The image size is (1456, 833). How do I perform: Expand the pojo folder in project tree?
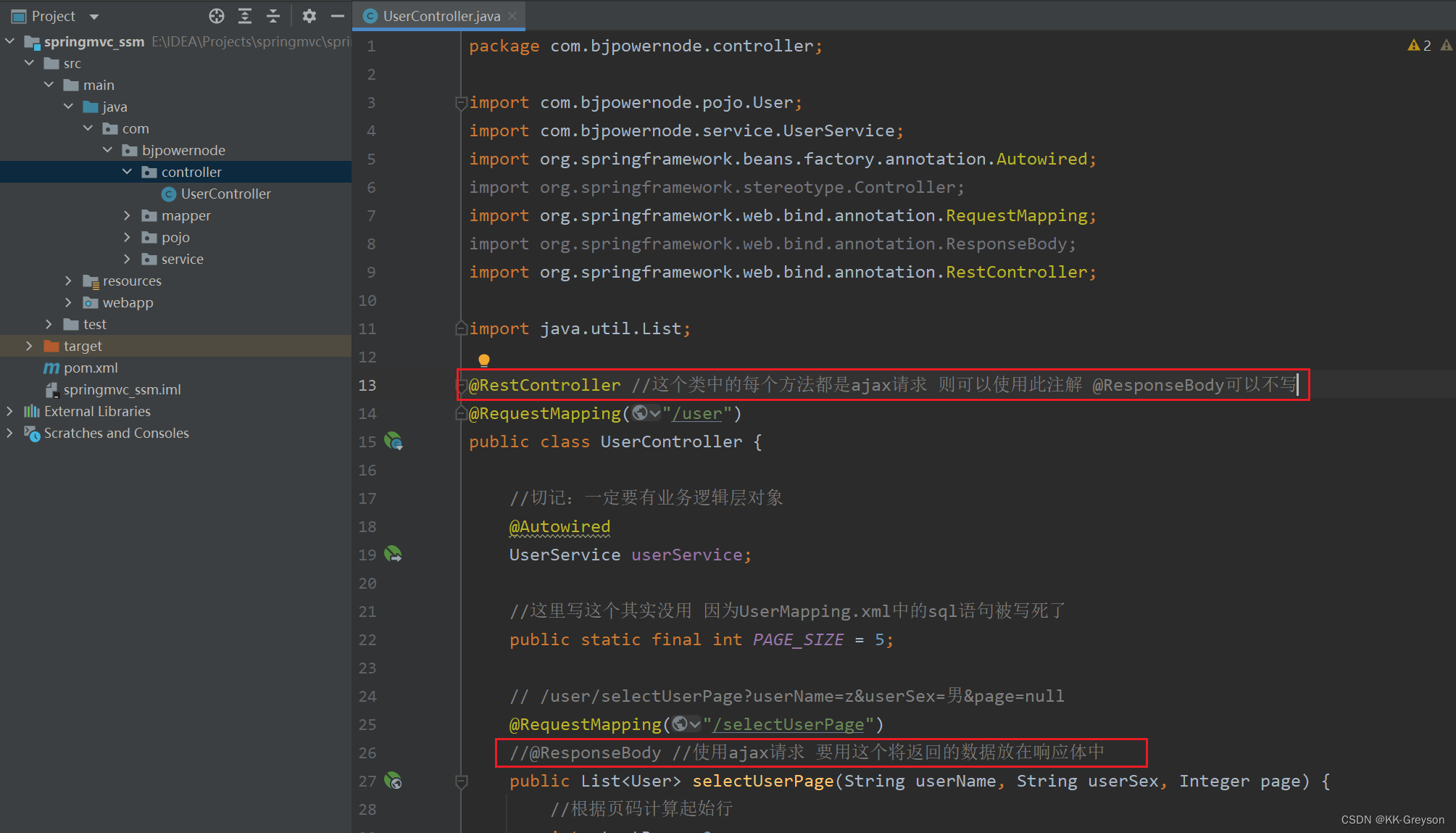[x=126, y=237]
